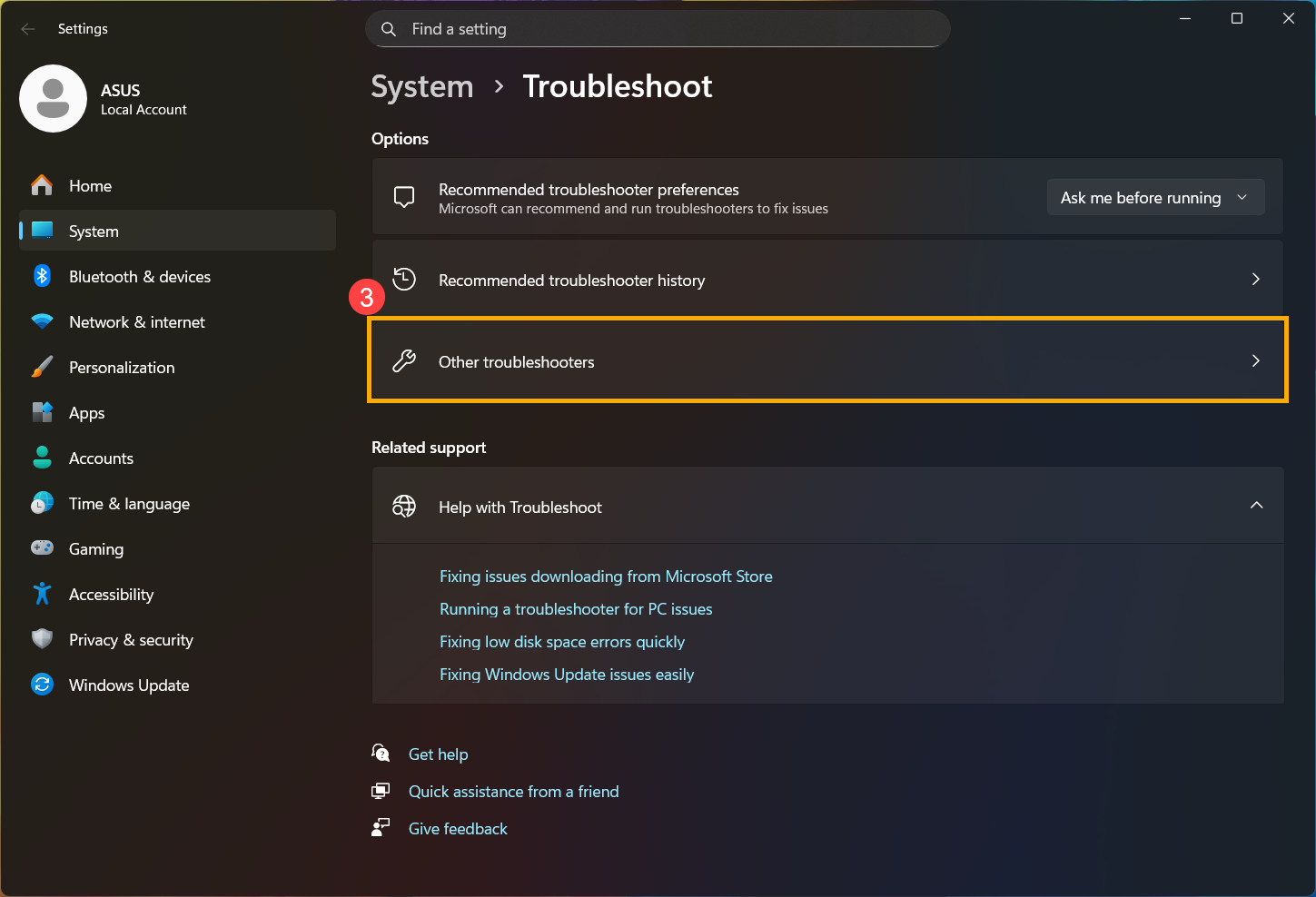Viewport: 1316px width, 897px height.
Task: Click the Personalization paintbrush icon
Action: [x=42, y=367]
